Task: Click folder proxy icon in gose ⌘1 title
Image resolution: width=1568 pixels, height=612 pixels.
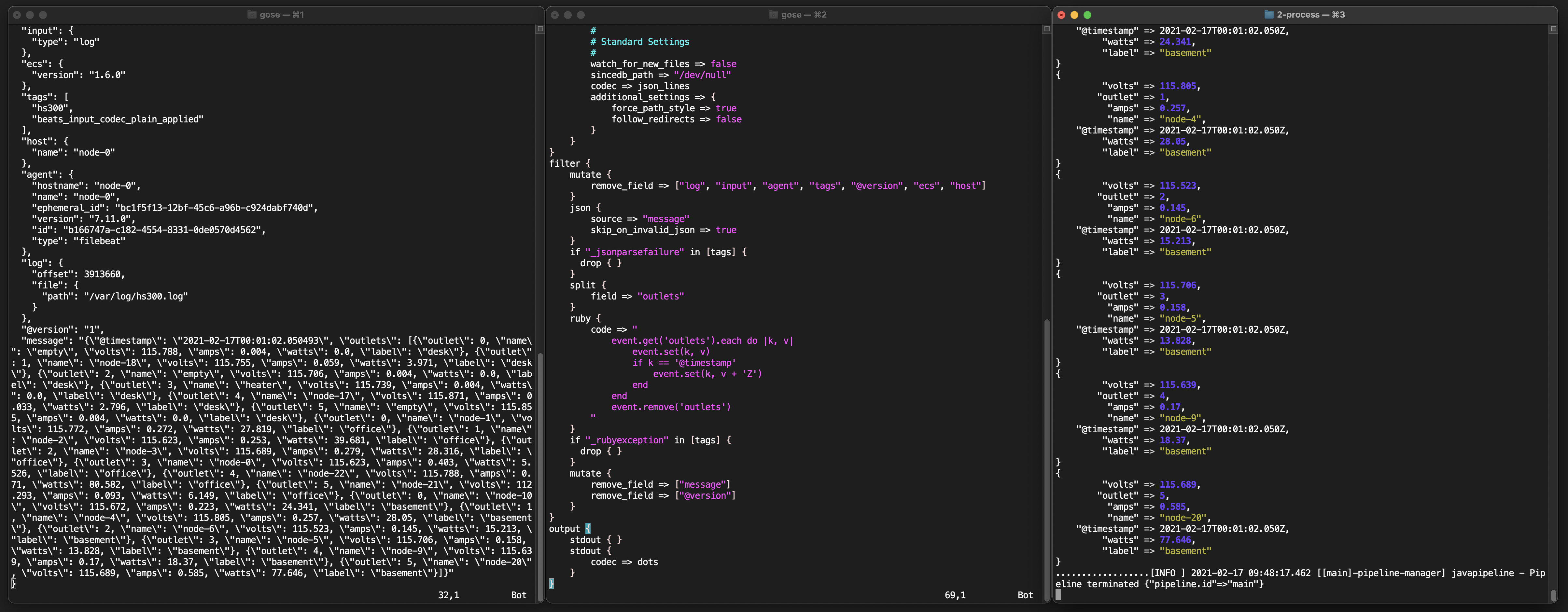Action: [251, 15]
